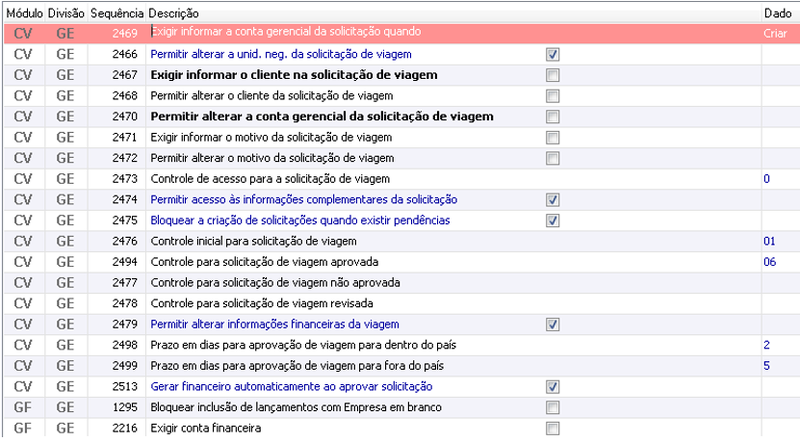Uncheck 'Bloquear a criação de solicitações' box
Image resolution: width=800 pixels, height=442 pixels.
(553, 220)
